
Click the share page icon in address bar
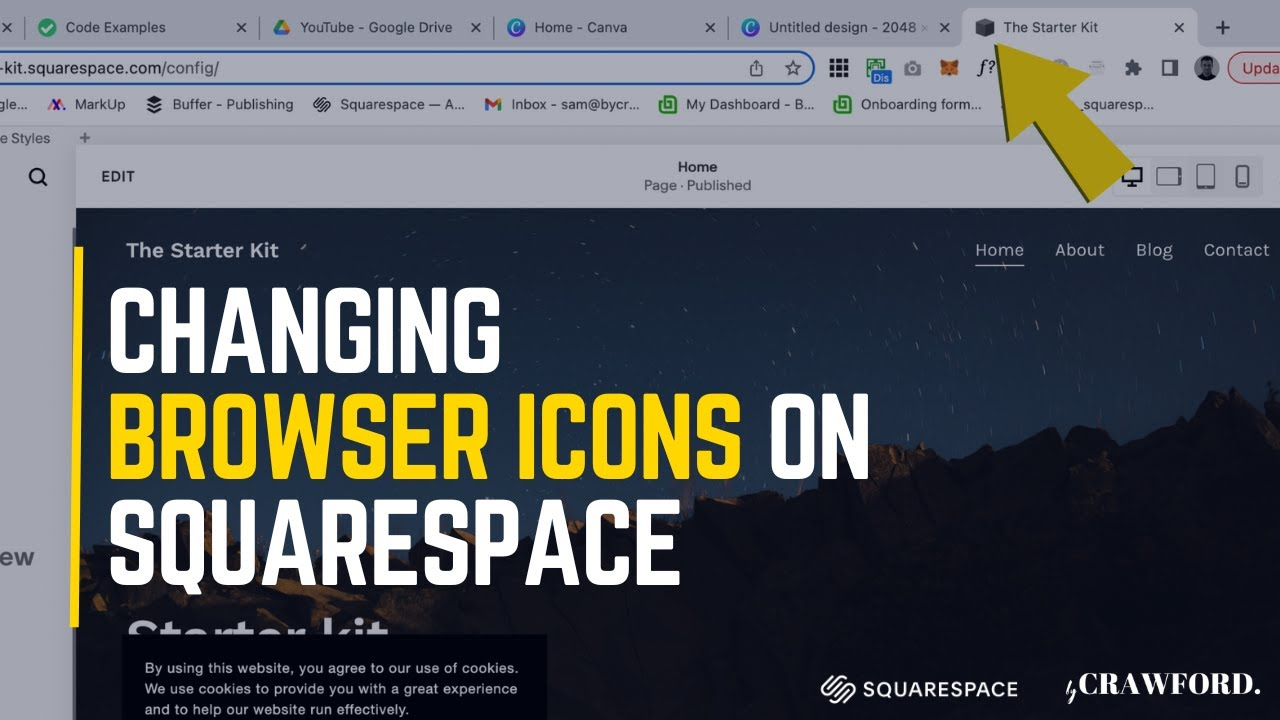[x=756, y=68]
